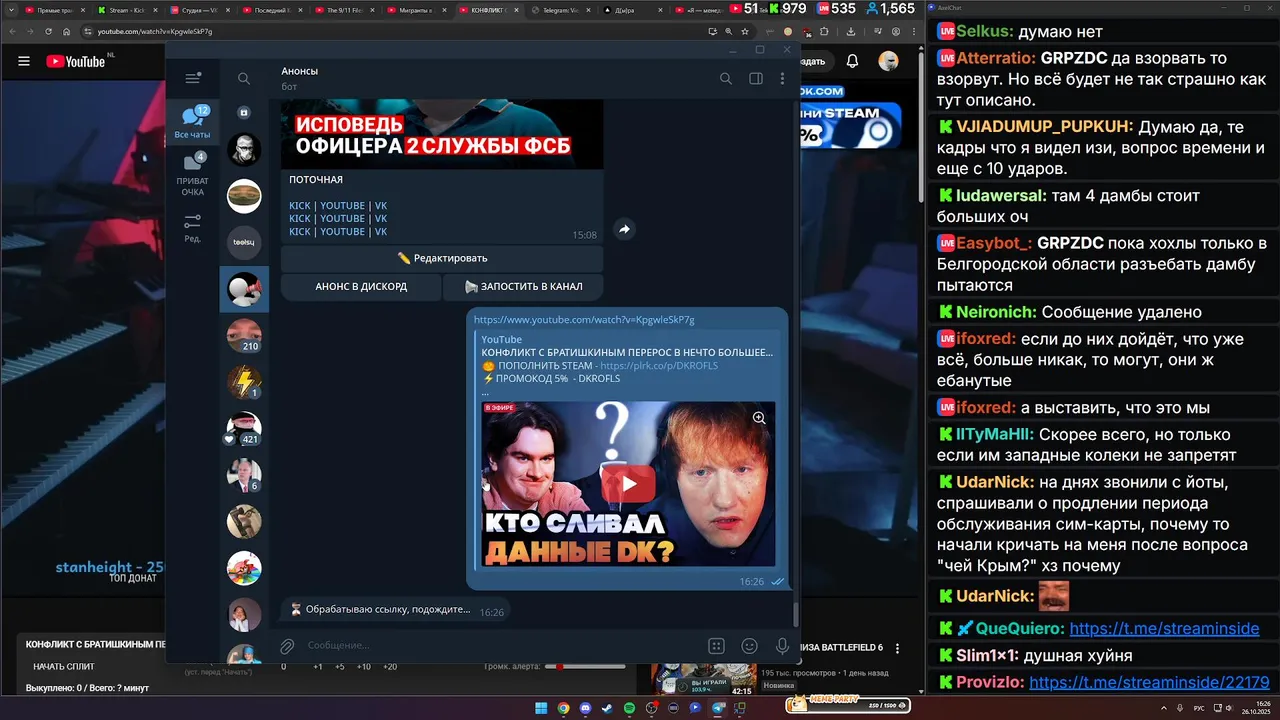Focus the Сообщение message input field

point(500,646)
